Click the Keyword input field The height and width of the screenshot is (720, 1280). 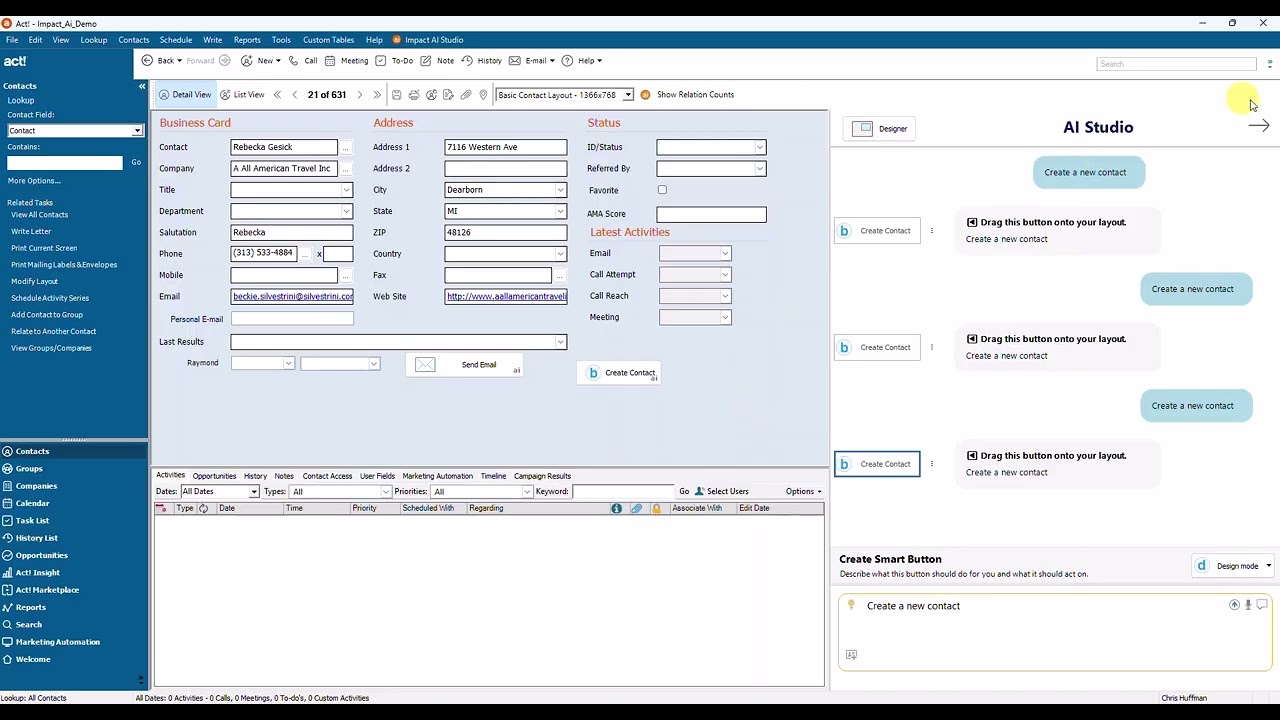(623, 492)
